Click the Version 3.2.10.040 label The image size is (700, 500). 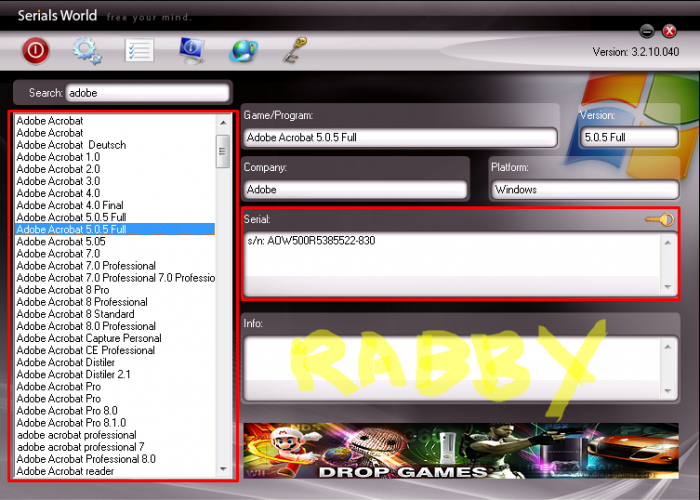coord(636,52)
